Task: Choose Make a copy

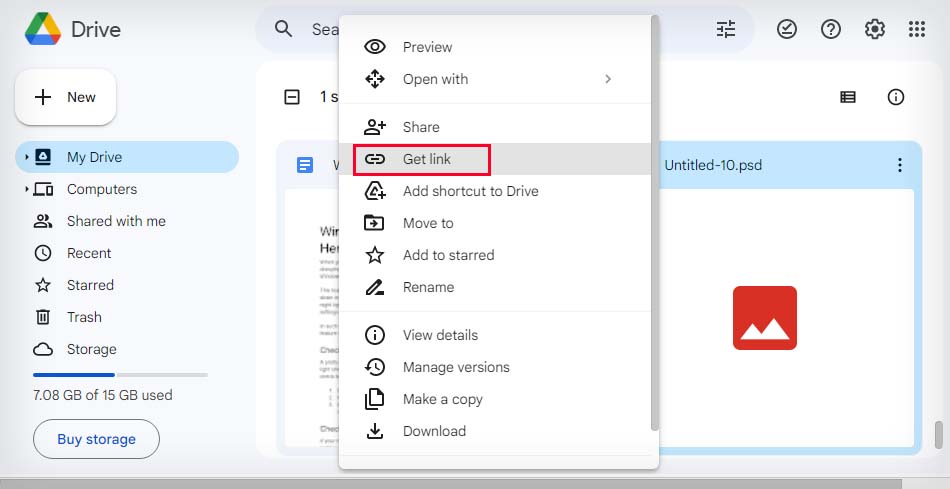Action: pyautogui.click(x=495, y=399)
